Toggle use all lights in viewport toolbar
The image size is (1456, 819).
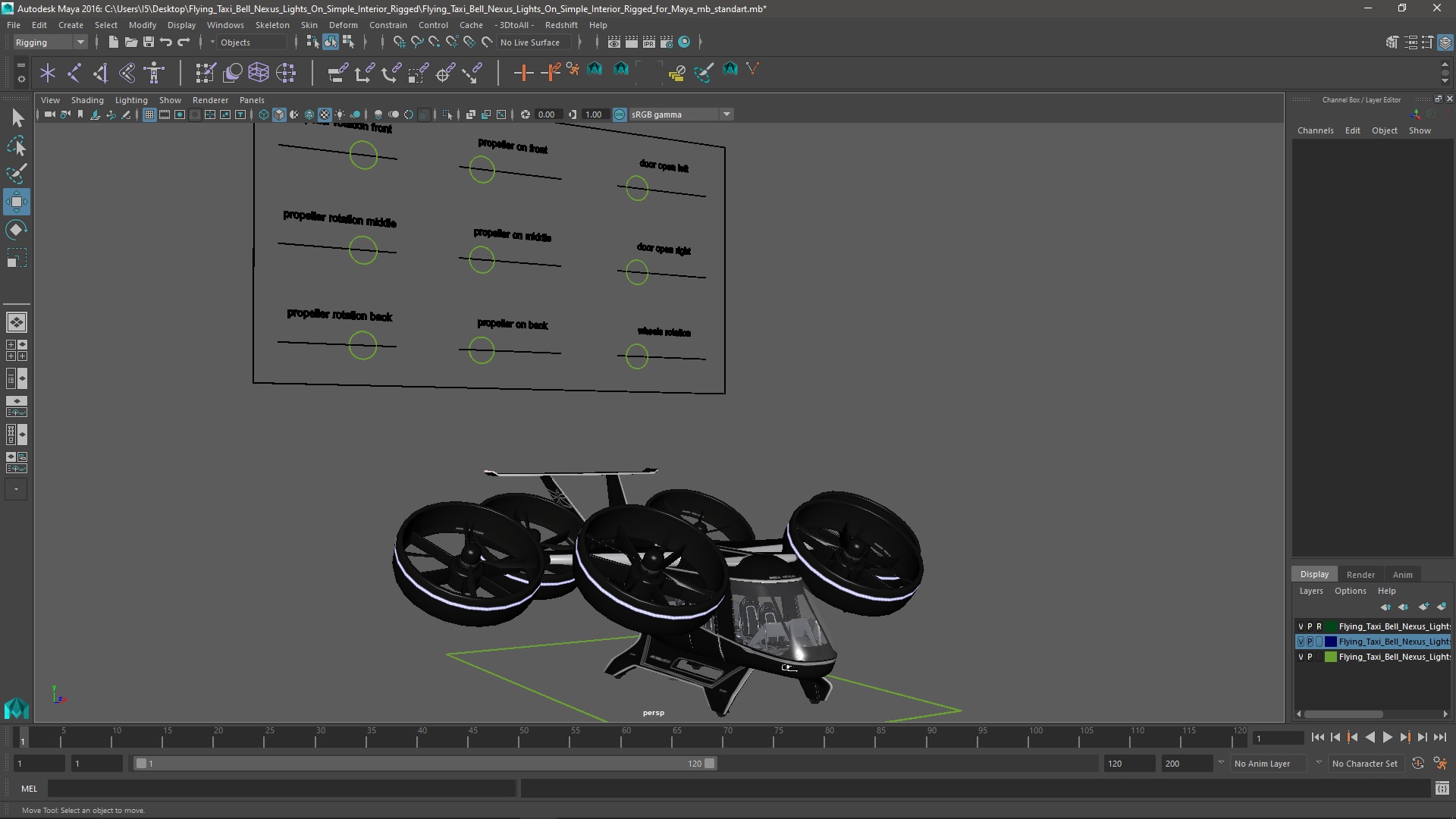coord(340,115)
